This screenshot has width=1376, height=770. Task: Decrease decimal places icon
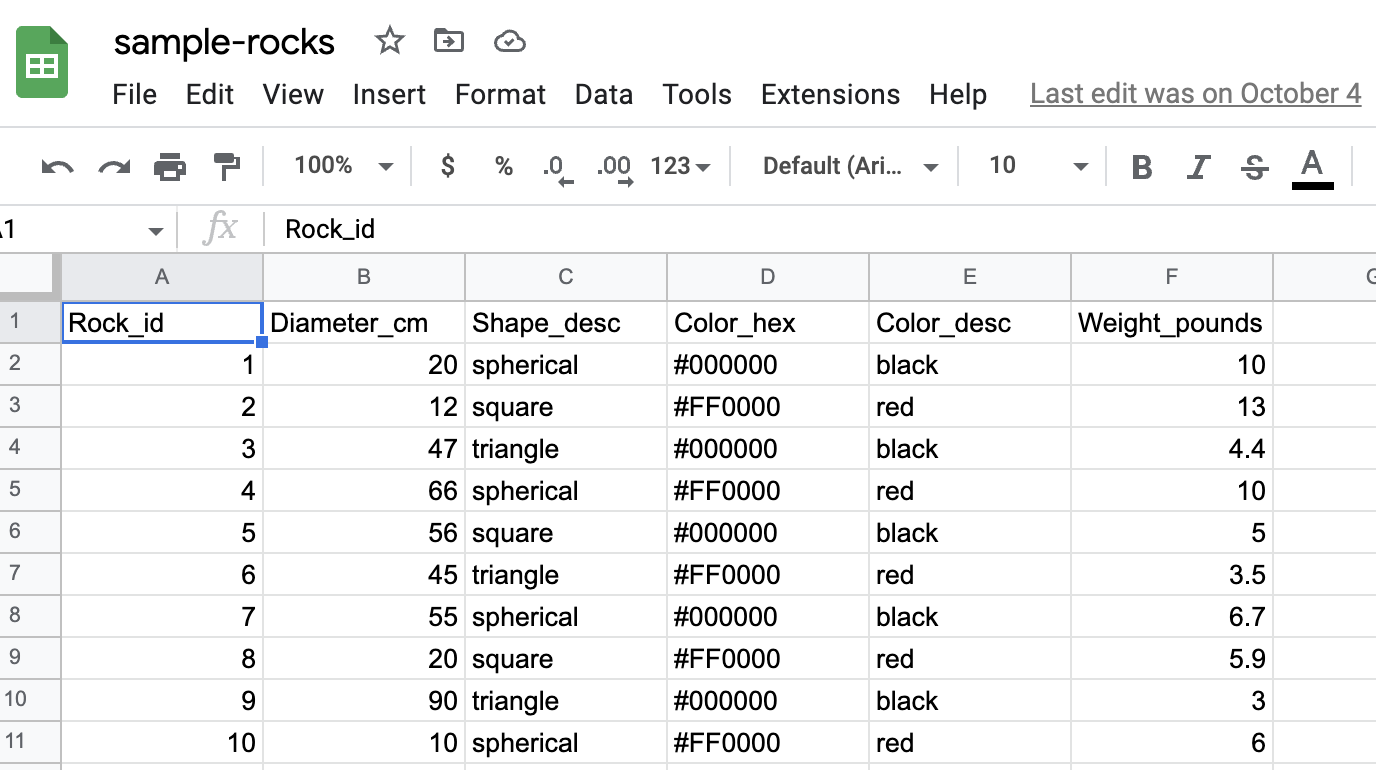click(x=558, y=168)
